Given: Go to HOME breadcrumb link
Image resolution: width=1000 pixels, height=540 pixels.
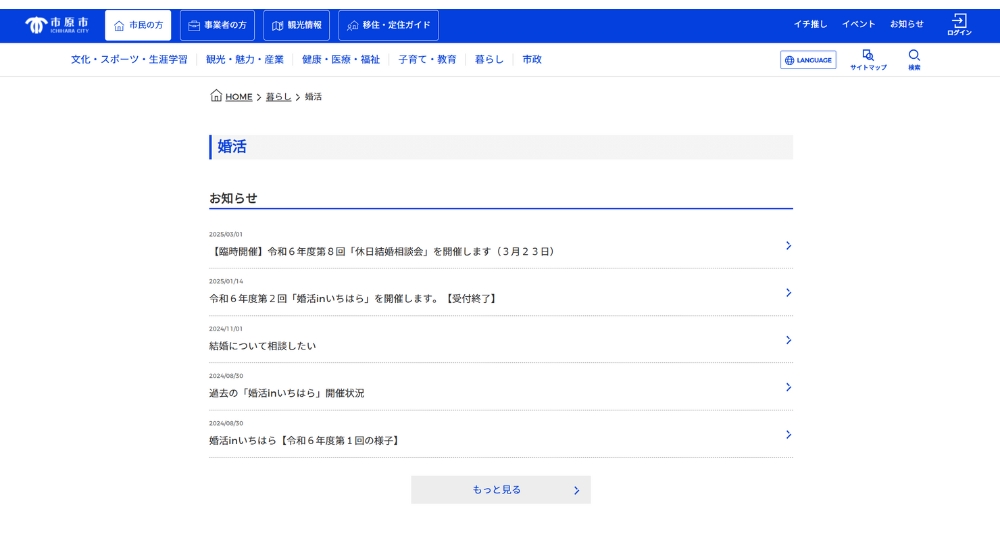Looking at the screenshot, I should coord(239,97).
